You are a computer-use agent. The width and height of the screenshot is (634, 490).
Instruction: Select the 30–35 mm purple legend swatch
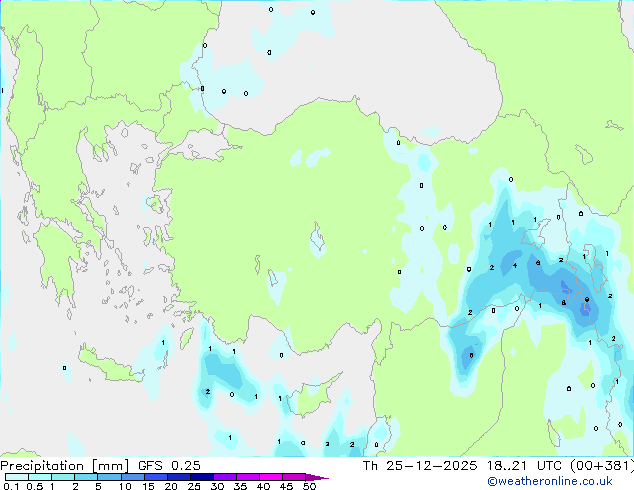tap(224, 477)
